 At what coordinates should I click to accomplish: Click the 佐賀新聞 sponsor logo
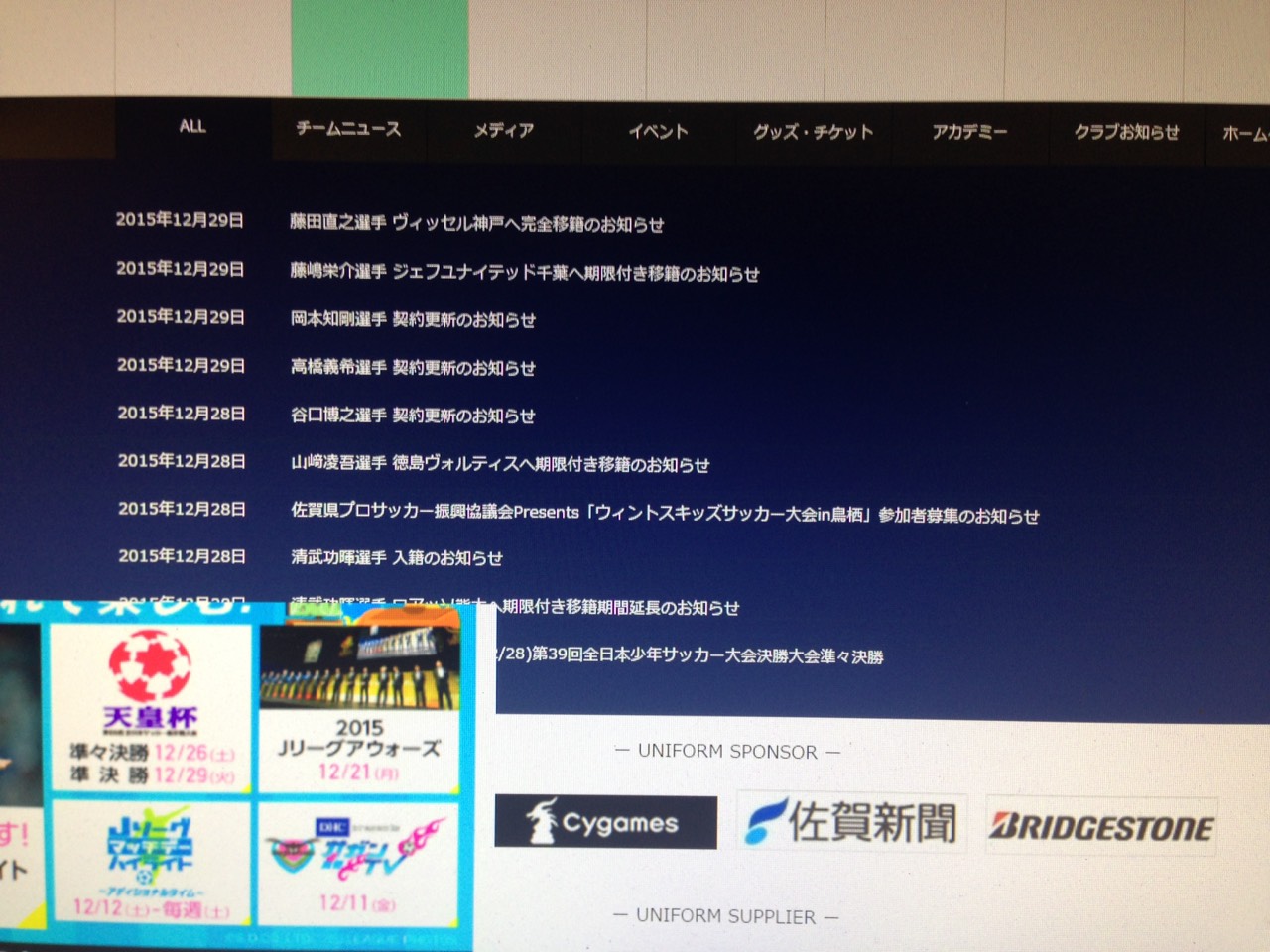(851, 822)
